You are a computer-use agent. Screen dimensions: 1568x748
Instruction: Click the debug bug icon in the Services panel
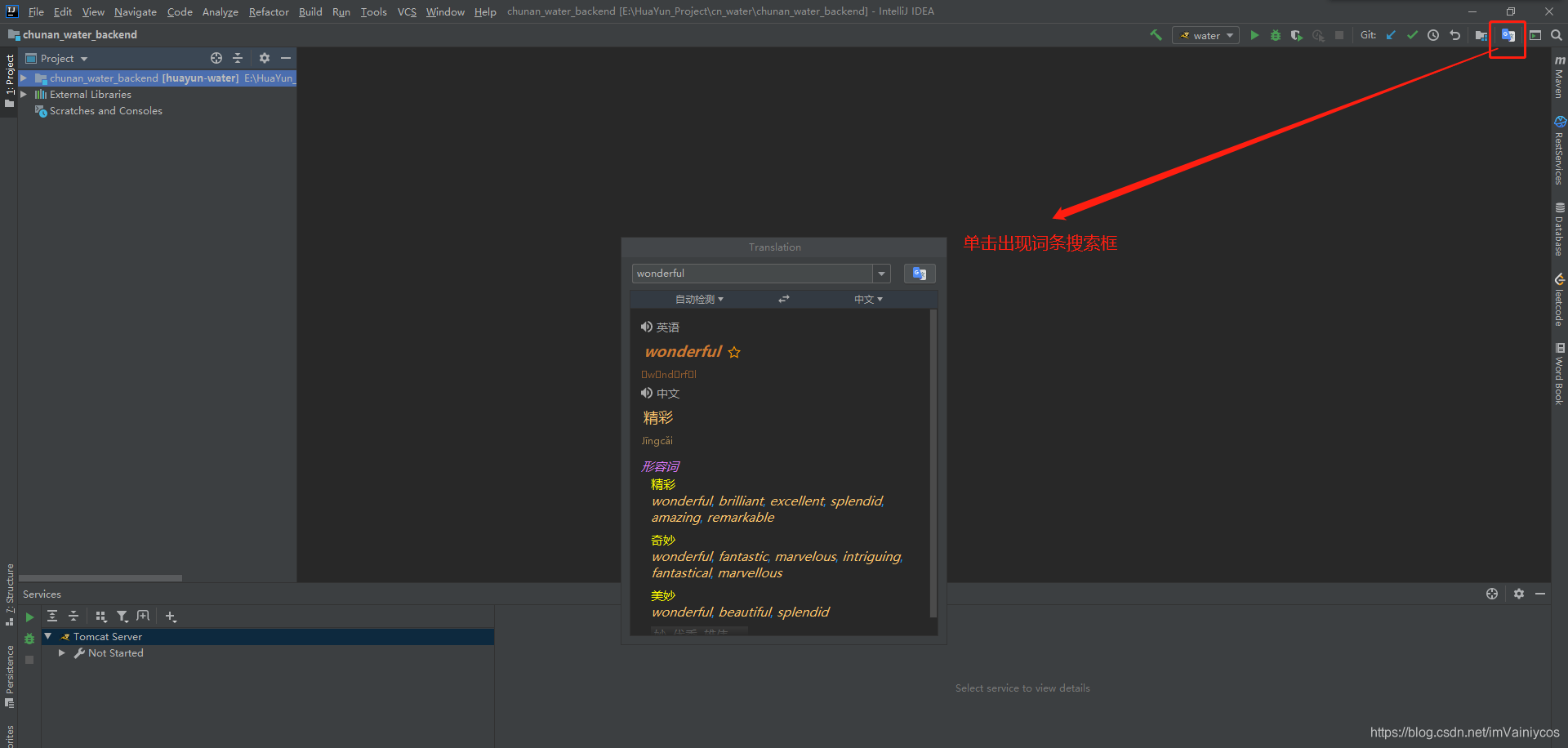29,639
